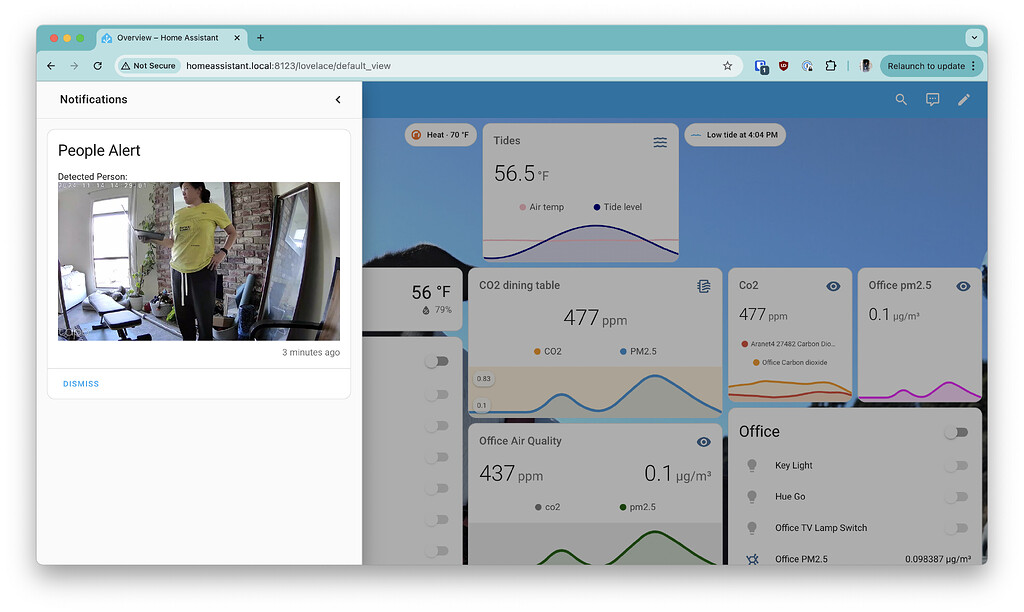Collapse the Notifications panel
The image size is (1024, 612).
338,99
